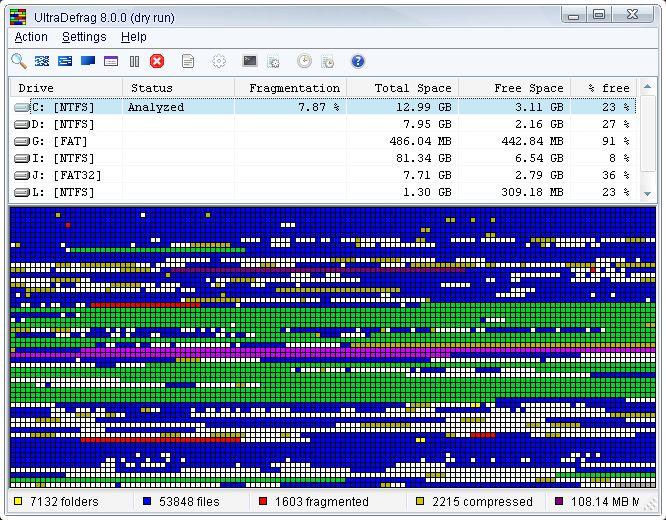Screen dimensions: 666x520
Task: Sort by the Free Space column header
Action: coord(515,88)
